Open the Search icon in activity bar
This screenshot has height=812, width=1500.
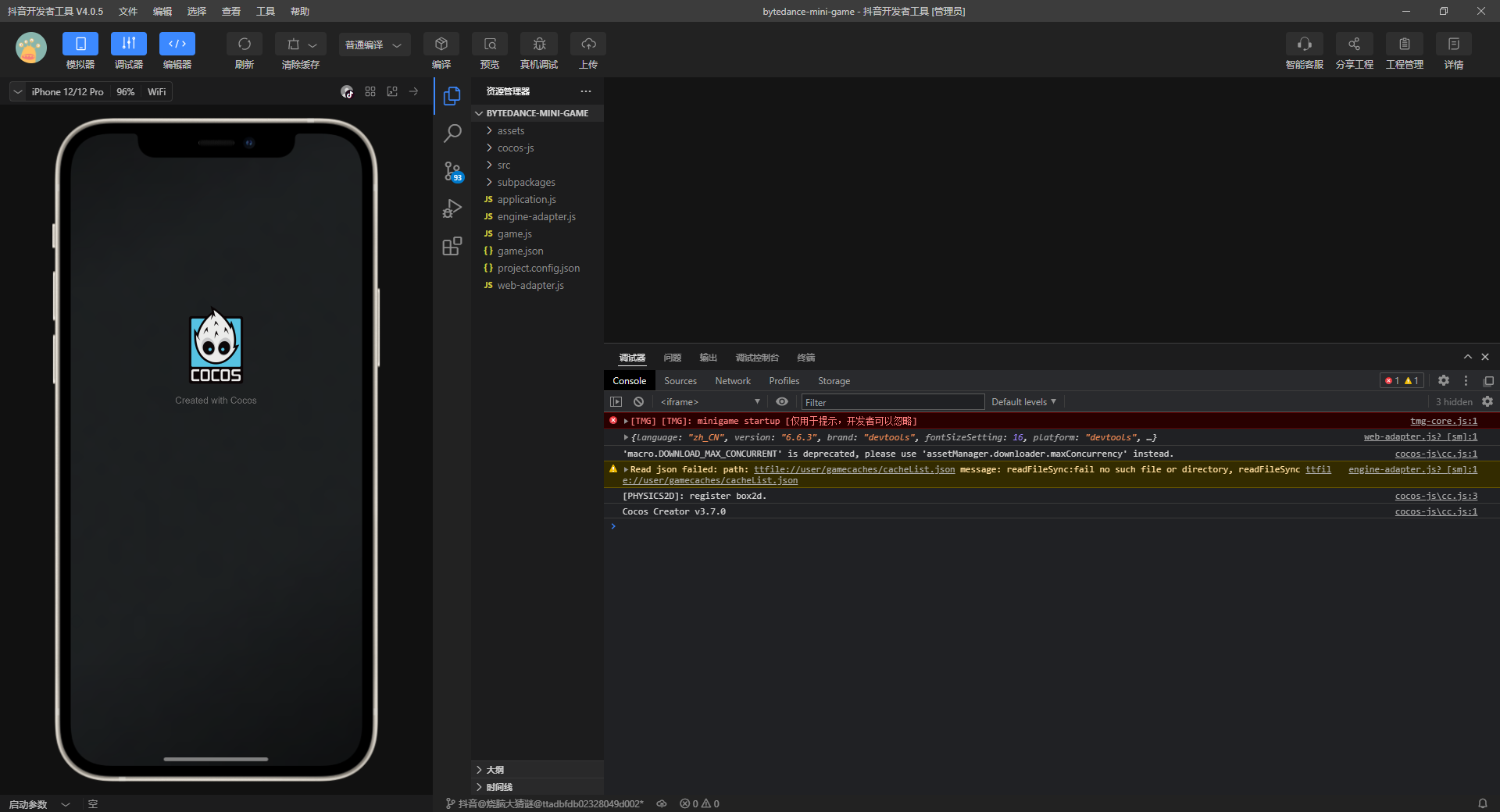point(452,134)
